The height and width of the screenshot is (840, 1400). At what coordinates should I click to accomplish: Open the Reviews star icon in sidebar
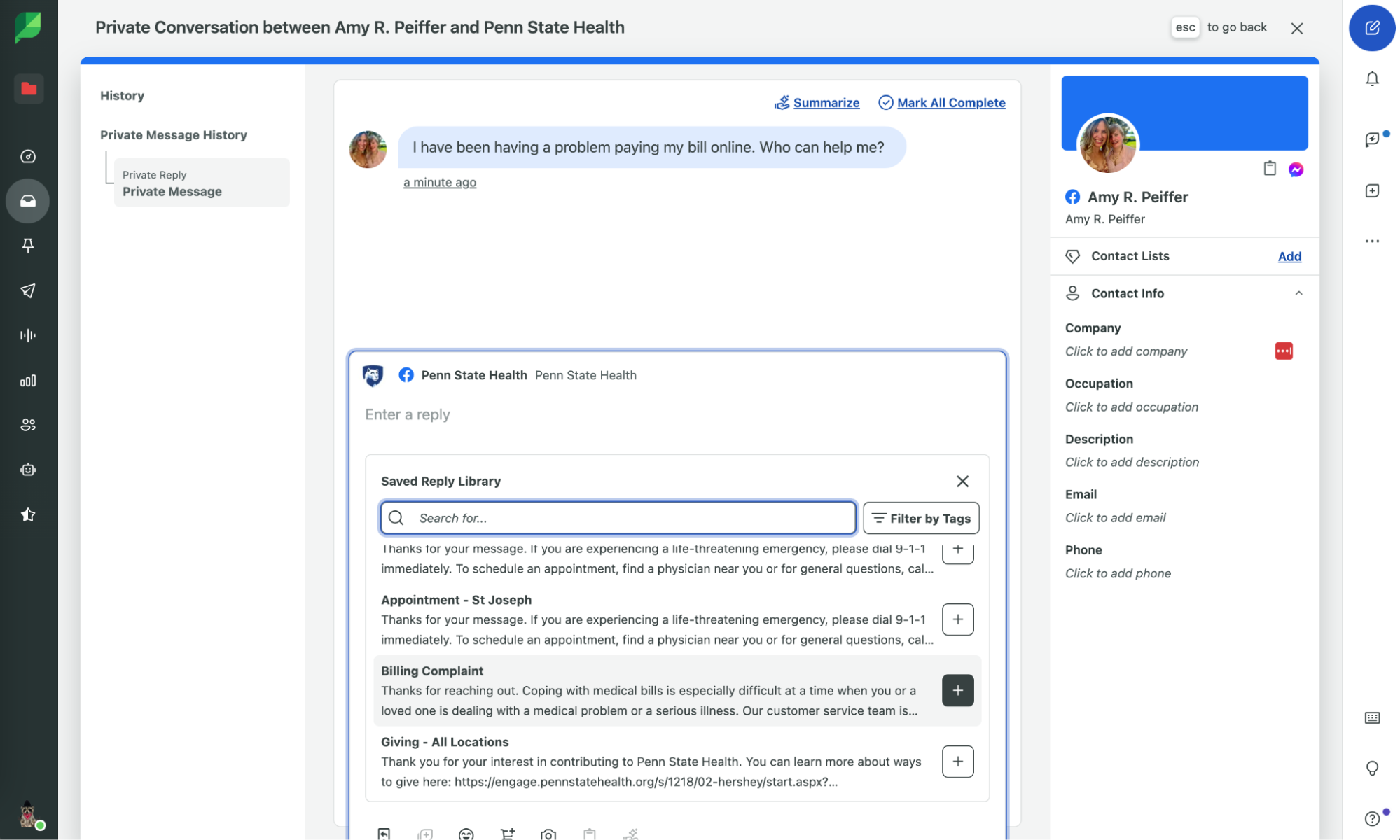(x=28, y=515)
